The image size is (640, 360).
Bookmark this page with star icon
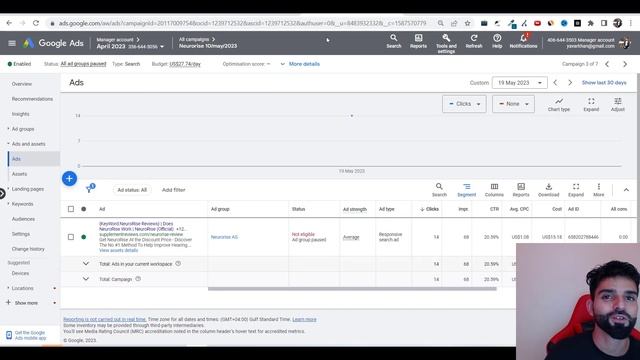pos(467,23)
